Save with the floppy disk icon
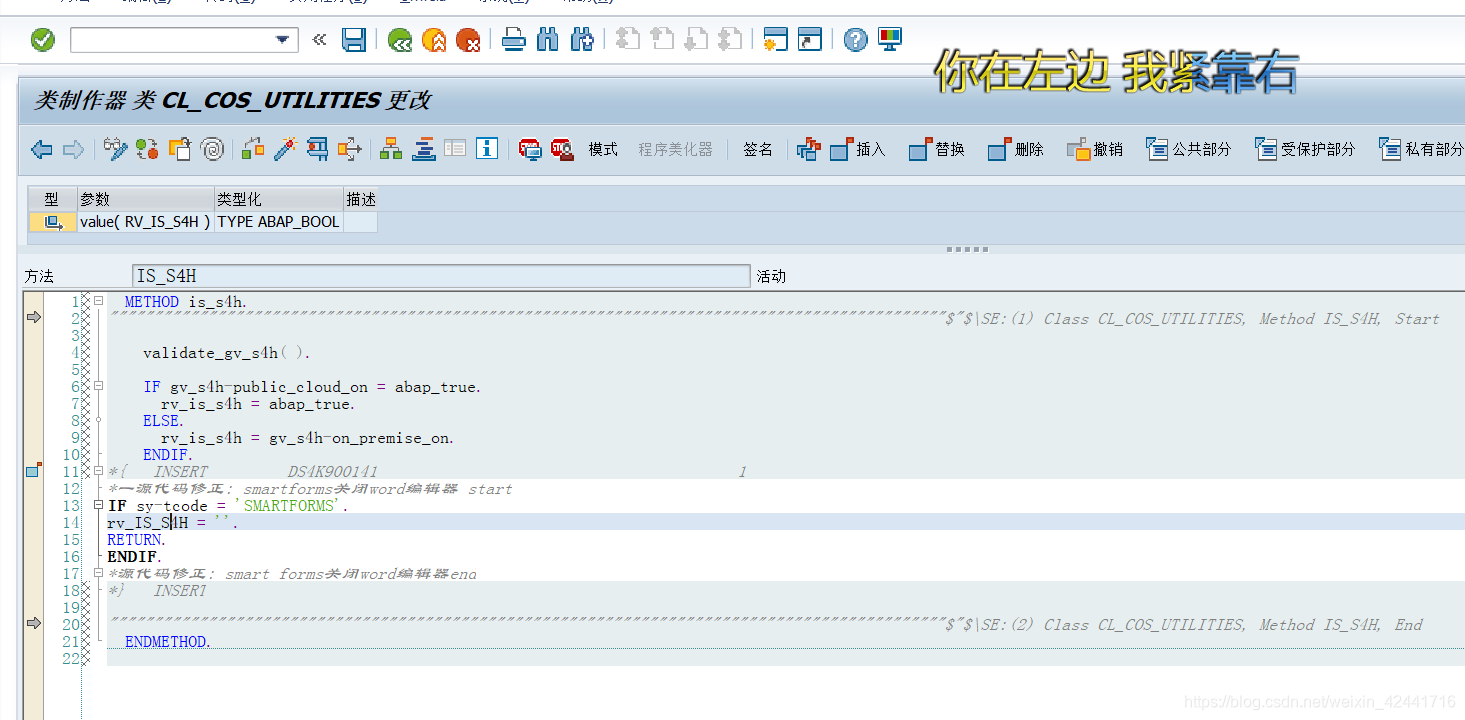This screenshot has height=720, width=1465. pyautogui.click(x=354, y=40)
